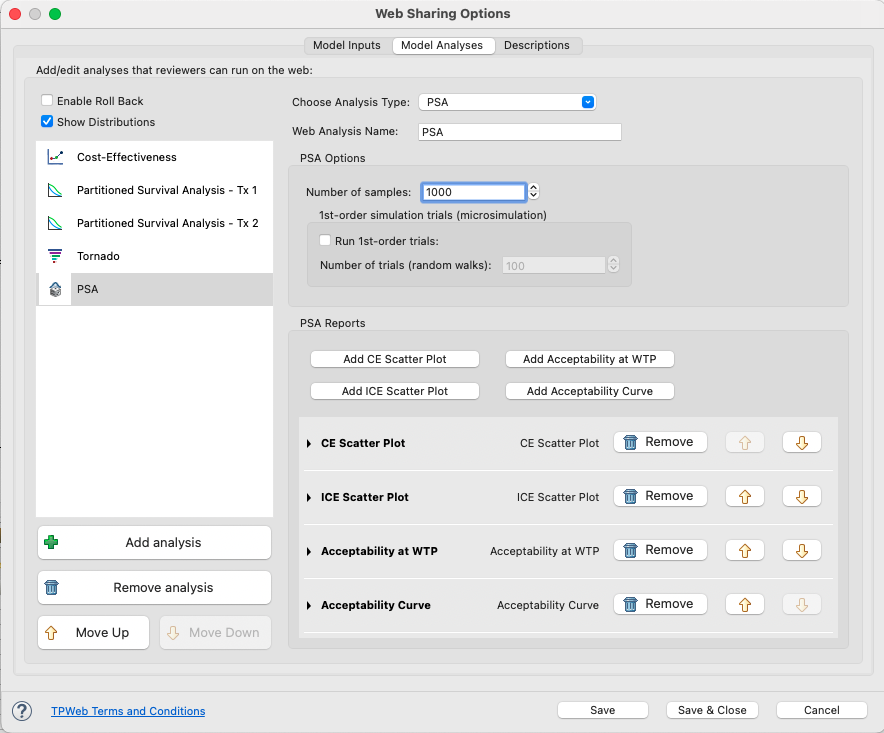Expand the ICE Scatter Plot report row

pos(309,497)
